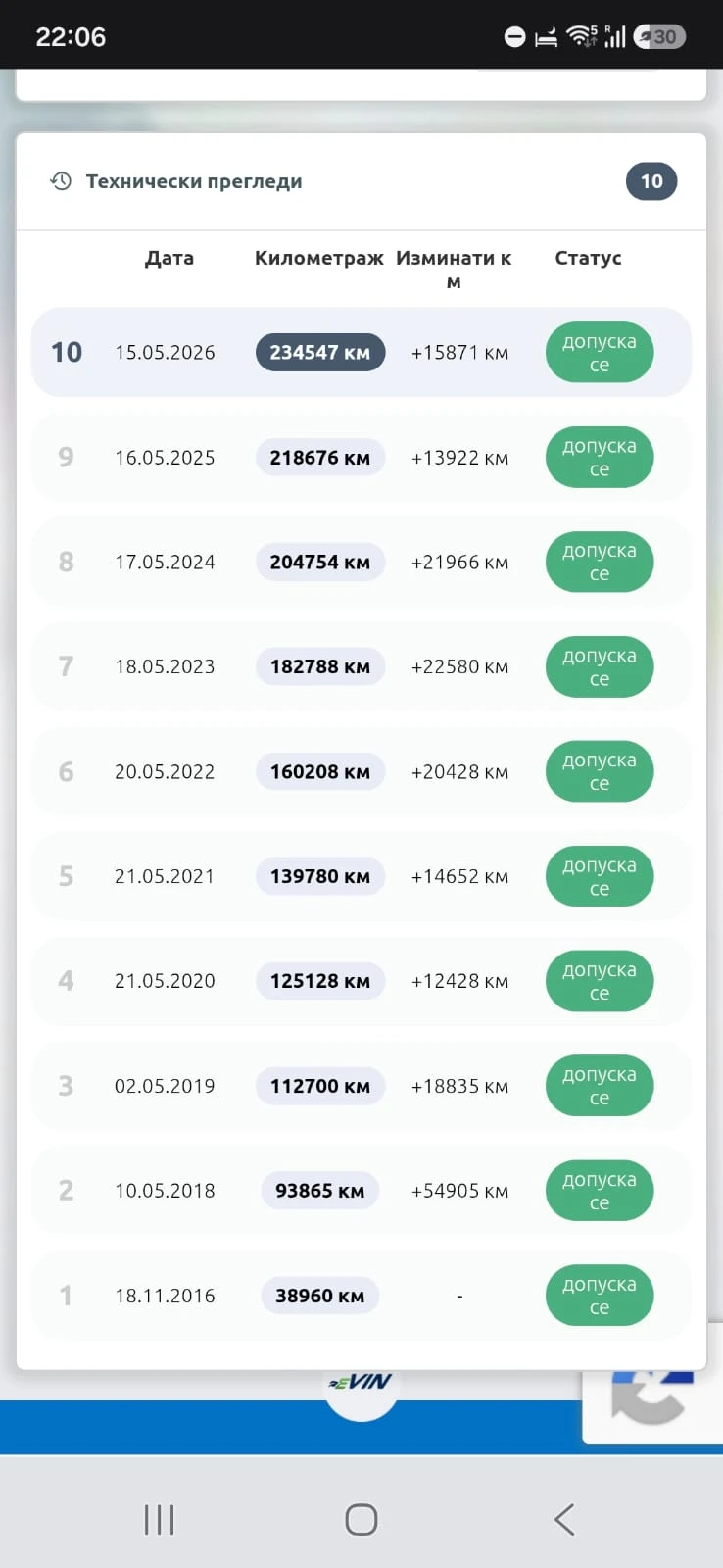Image resolution: width=723 pixels, height=1568 pixels.
Task: Select the 234547 км mileage pill
Action: pos(320,352)
